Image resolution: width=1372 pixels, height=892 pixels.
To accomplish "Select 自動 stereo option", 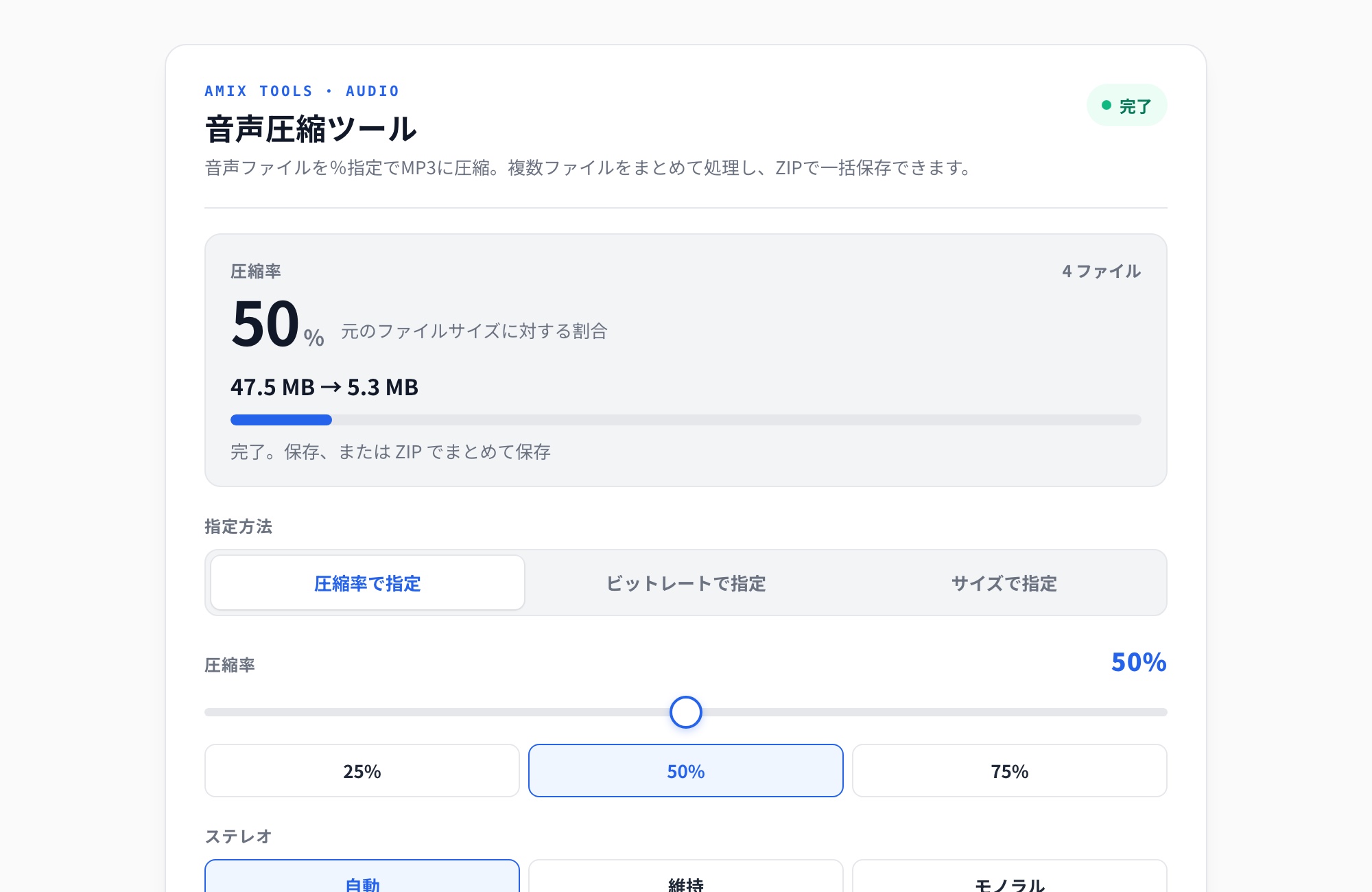I will click(x=362, y=876).
